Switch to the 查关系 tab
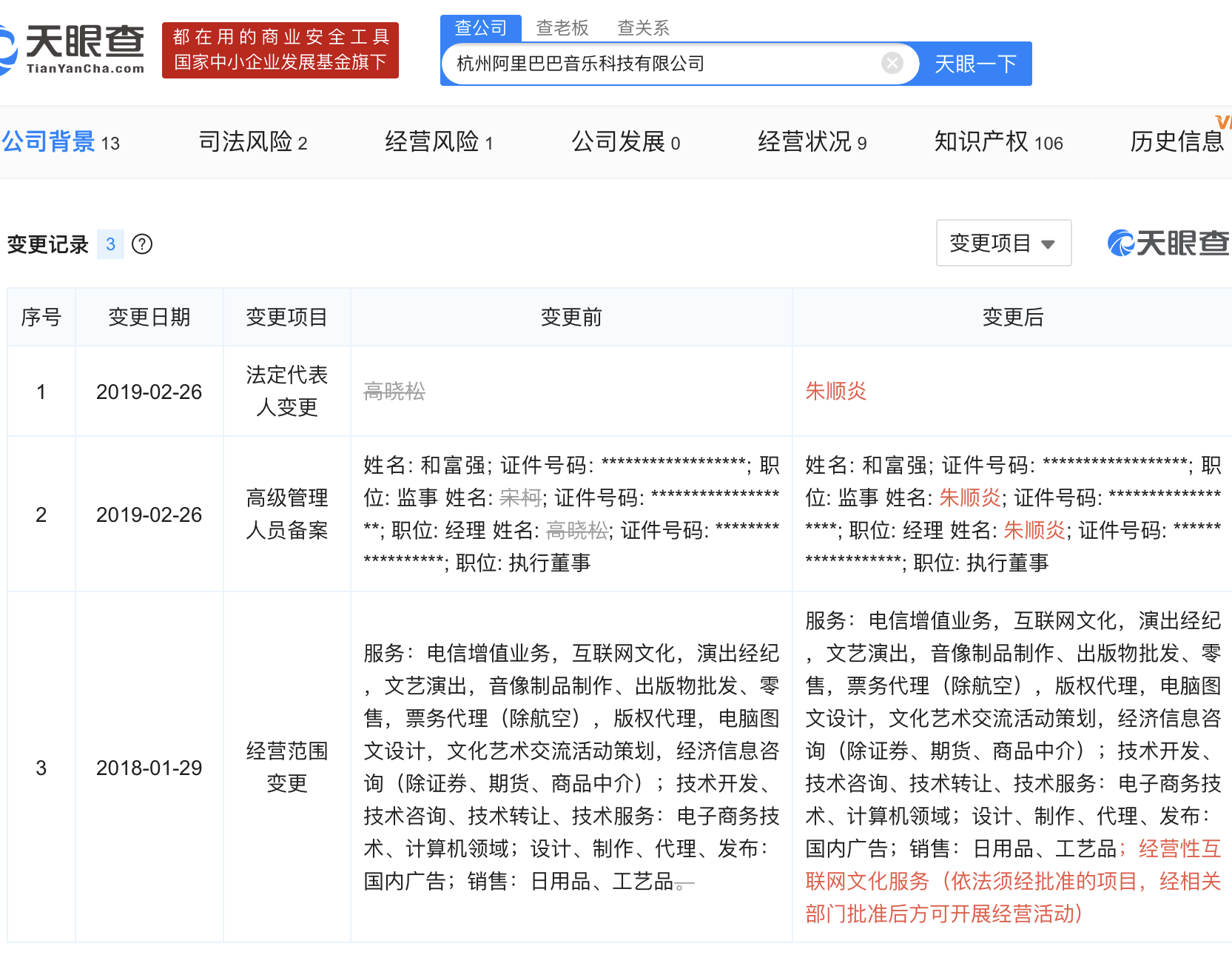The image size is (1232, 969). (644, 27)
